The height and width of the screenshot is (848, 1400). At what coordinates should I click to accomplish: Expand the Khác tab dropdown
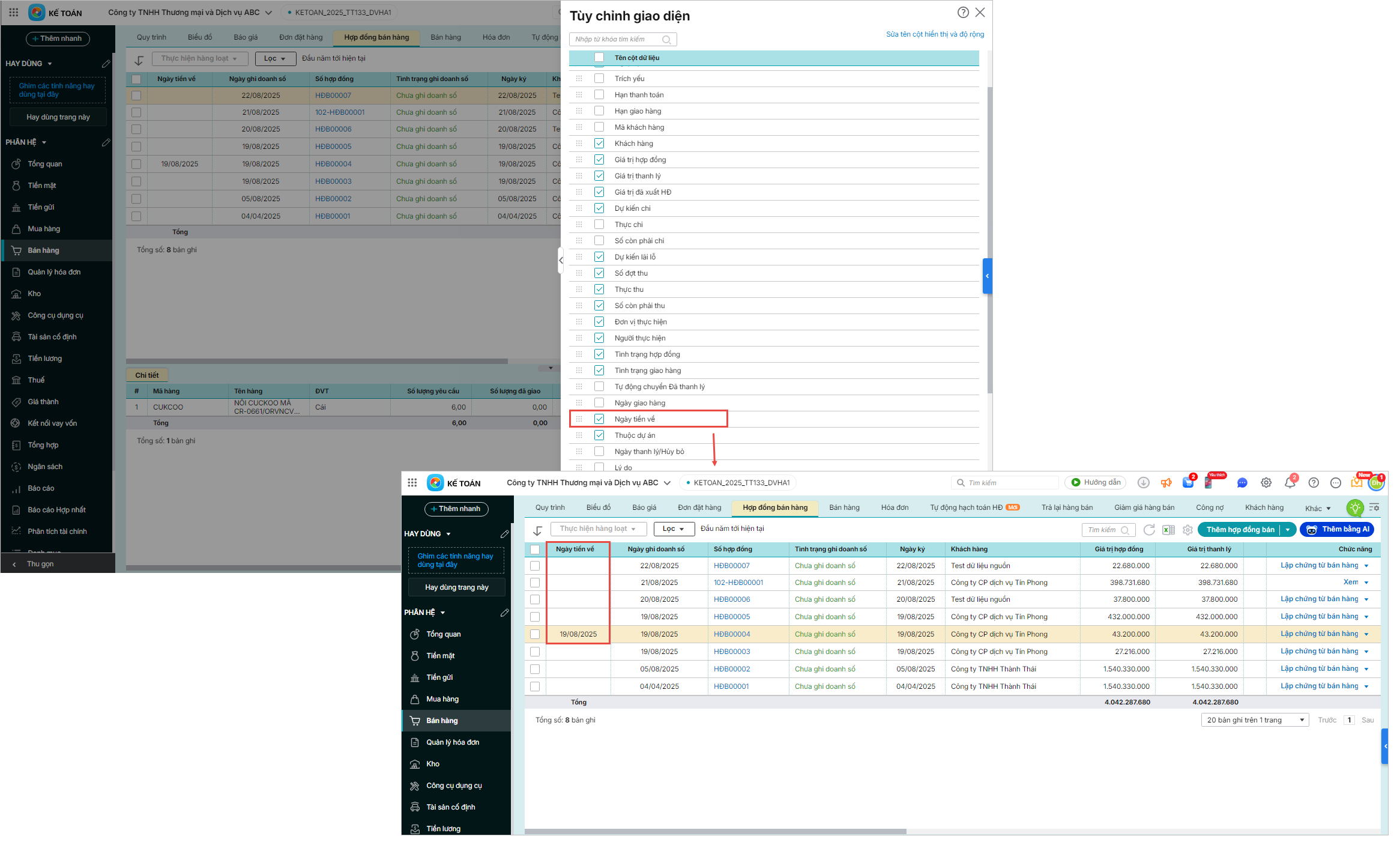(1318, 509)
